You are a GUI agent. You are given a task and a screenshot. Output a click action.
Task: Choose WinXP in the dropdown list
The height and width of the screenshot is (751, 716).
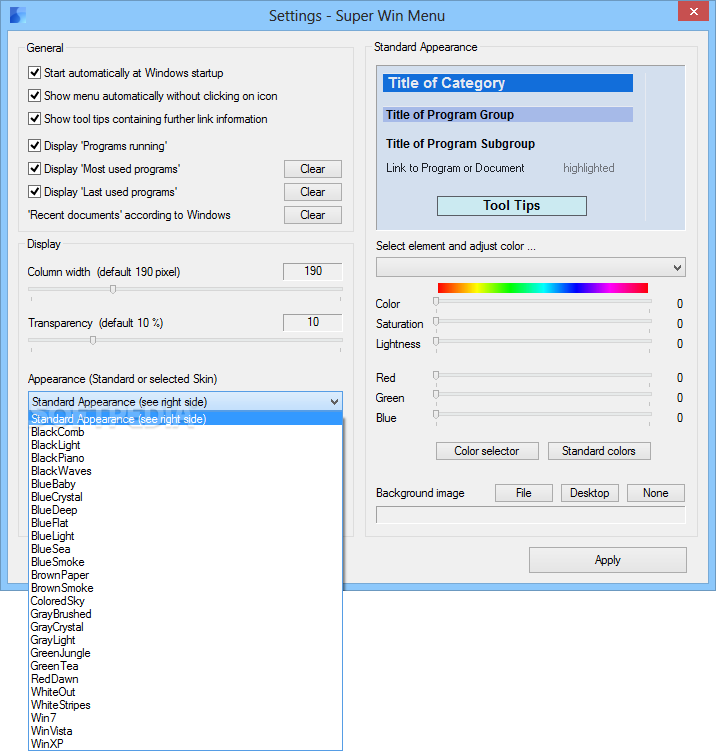[186, 744]
